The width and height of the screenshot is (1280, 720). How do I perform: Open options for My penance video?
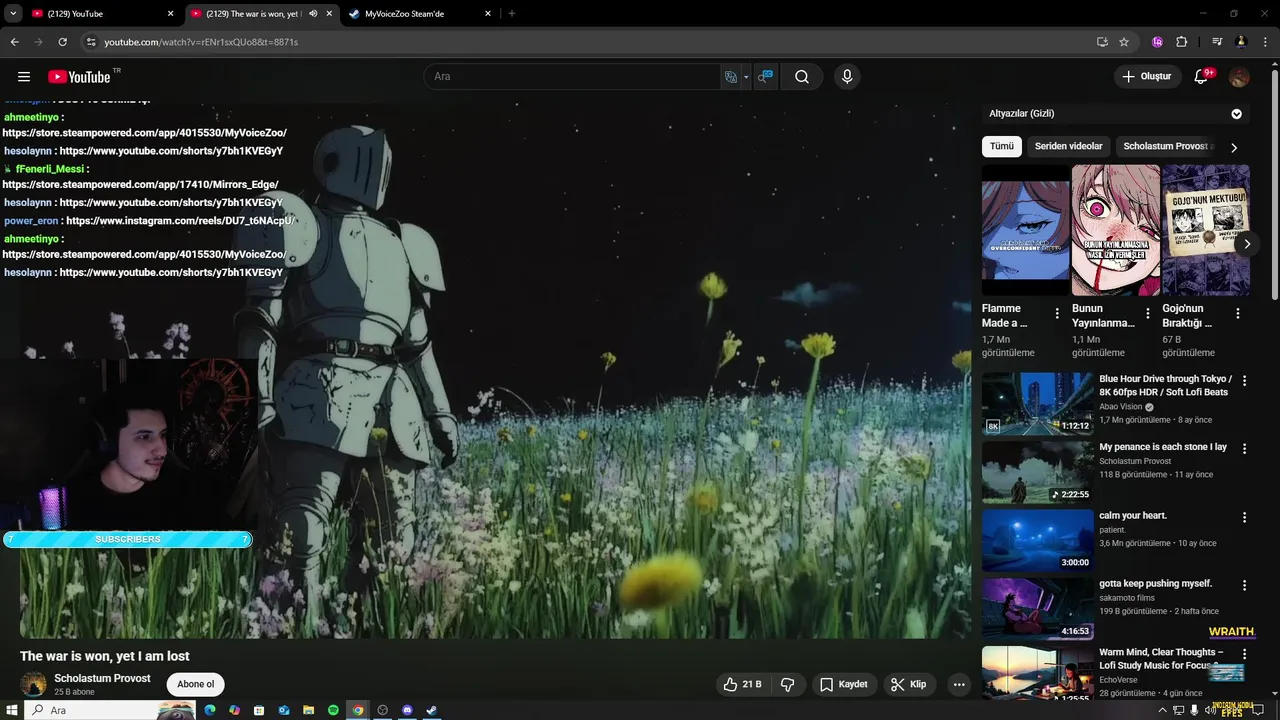pos(1245,449)
